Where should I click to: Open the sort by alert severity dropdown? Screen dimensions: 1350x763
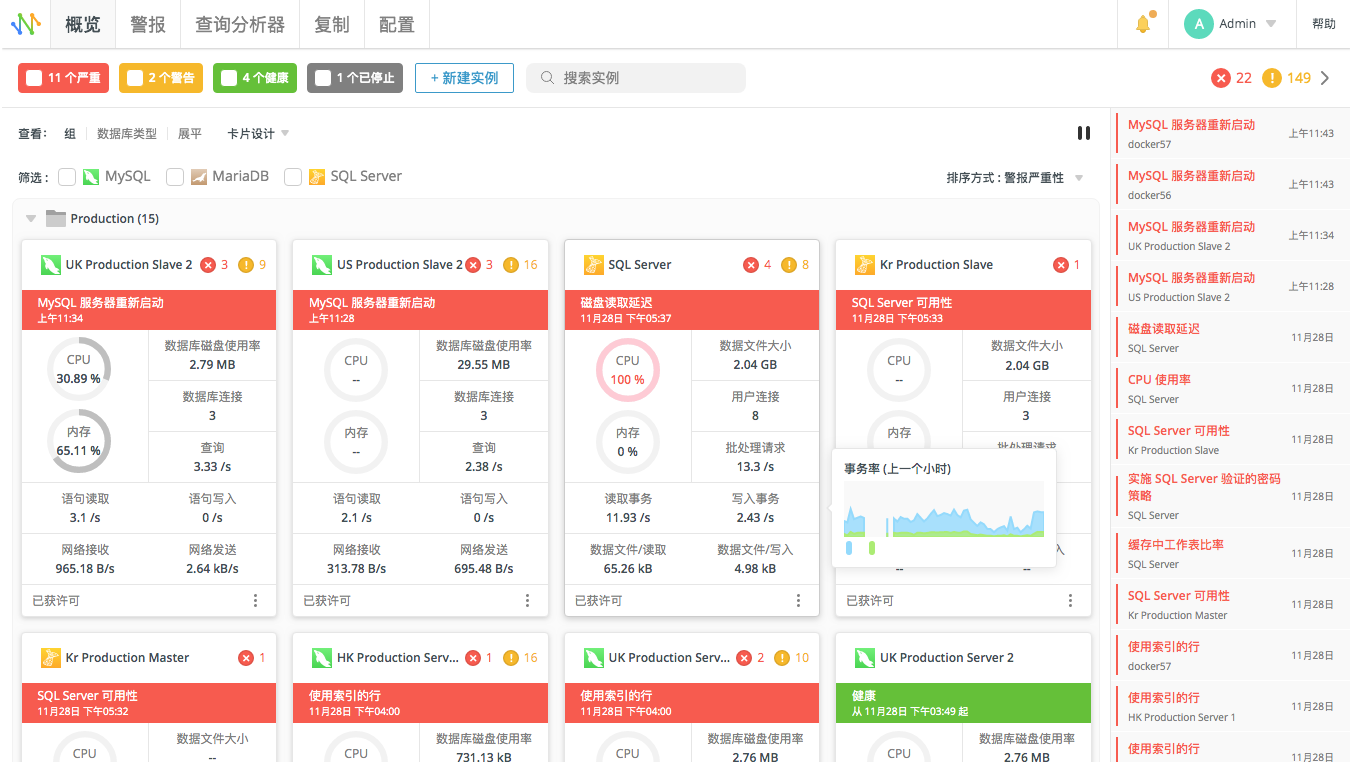(x=1014, y=178)
